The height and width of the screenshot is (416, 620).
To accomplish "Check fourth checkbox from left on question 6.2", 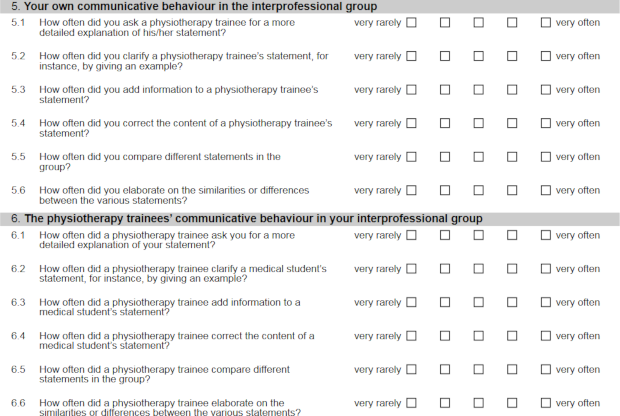I will 512,269.
